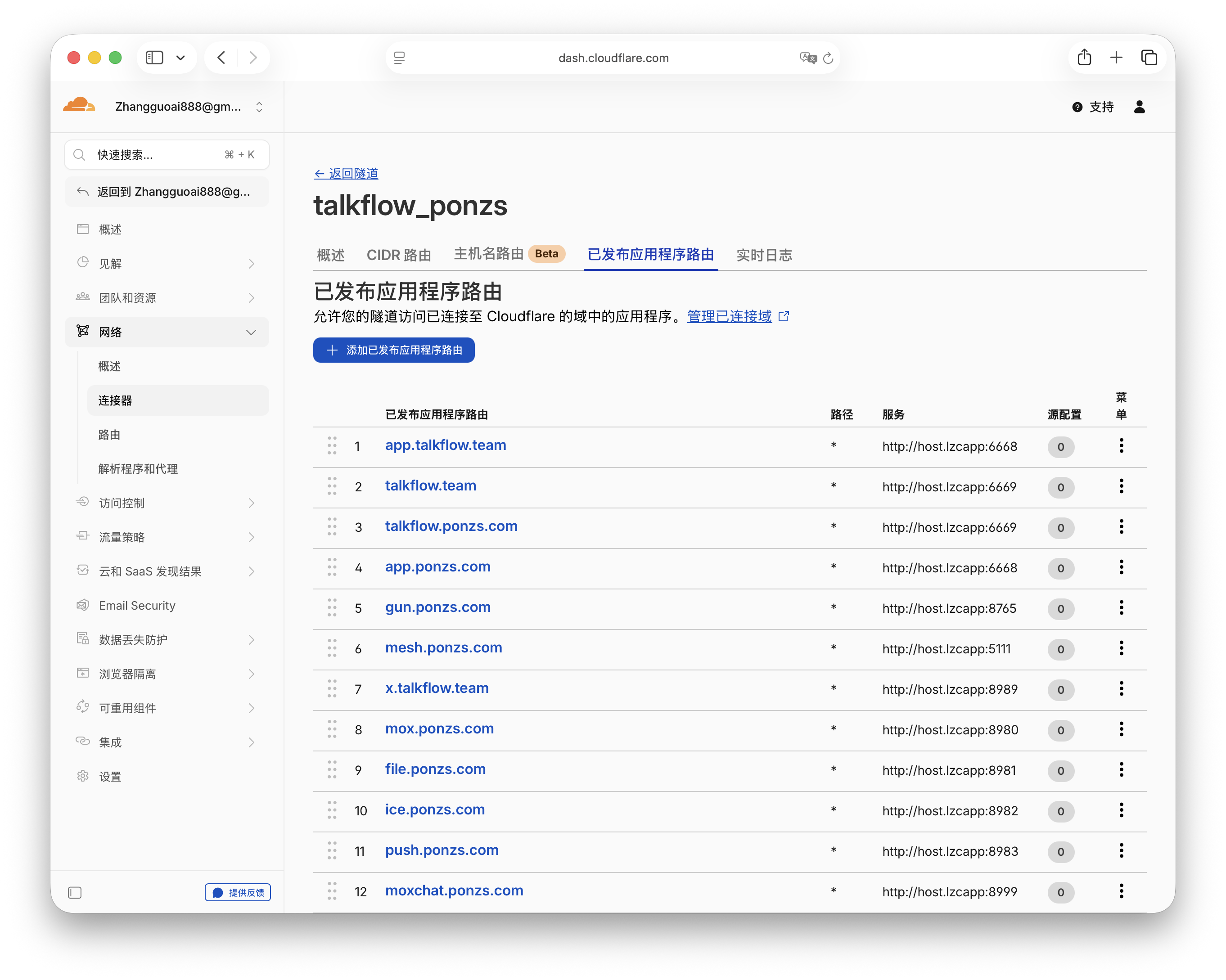Screen dimensions: 1226x980
Task: Reload the page with refresh icon
Action: point(828,58)
